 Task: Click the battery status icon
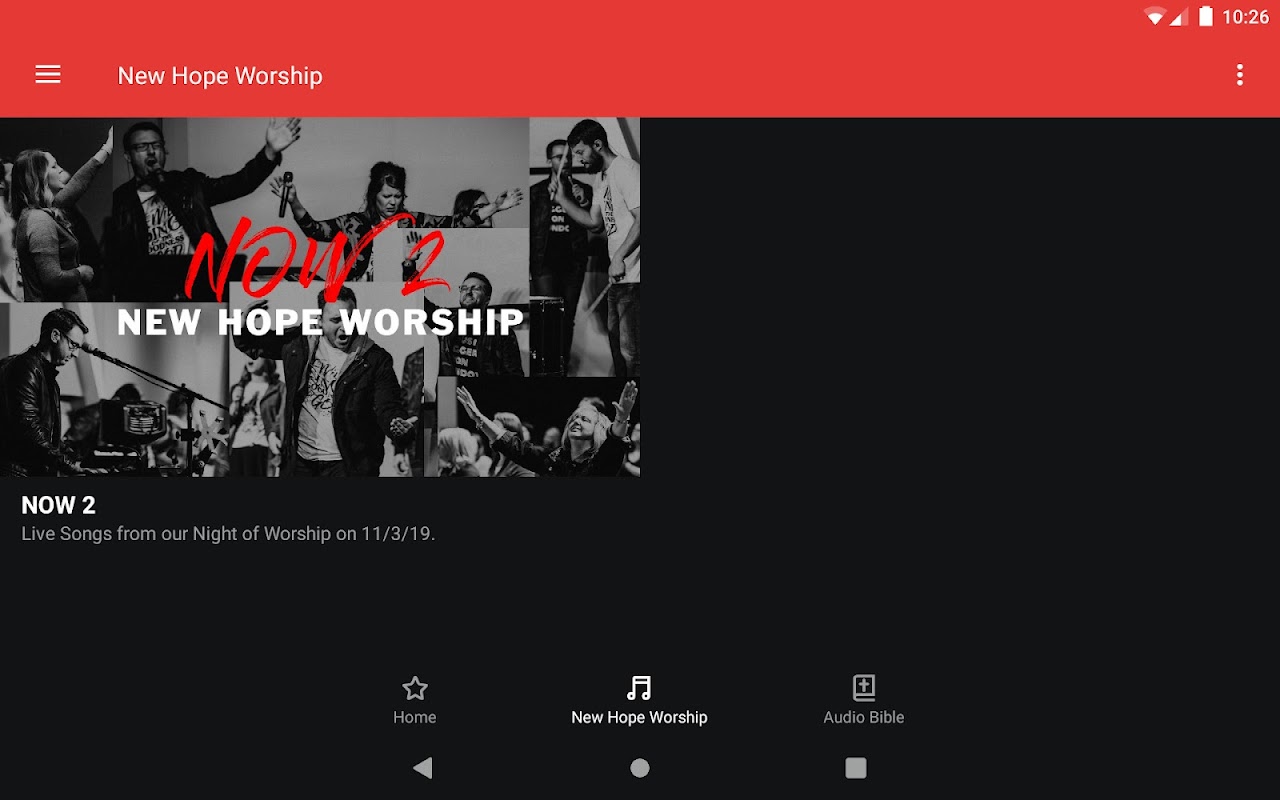(1206, 17)
